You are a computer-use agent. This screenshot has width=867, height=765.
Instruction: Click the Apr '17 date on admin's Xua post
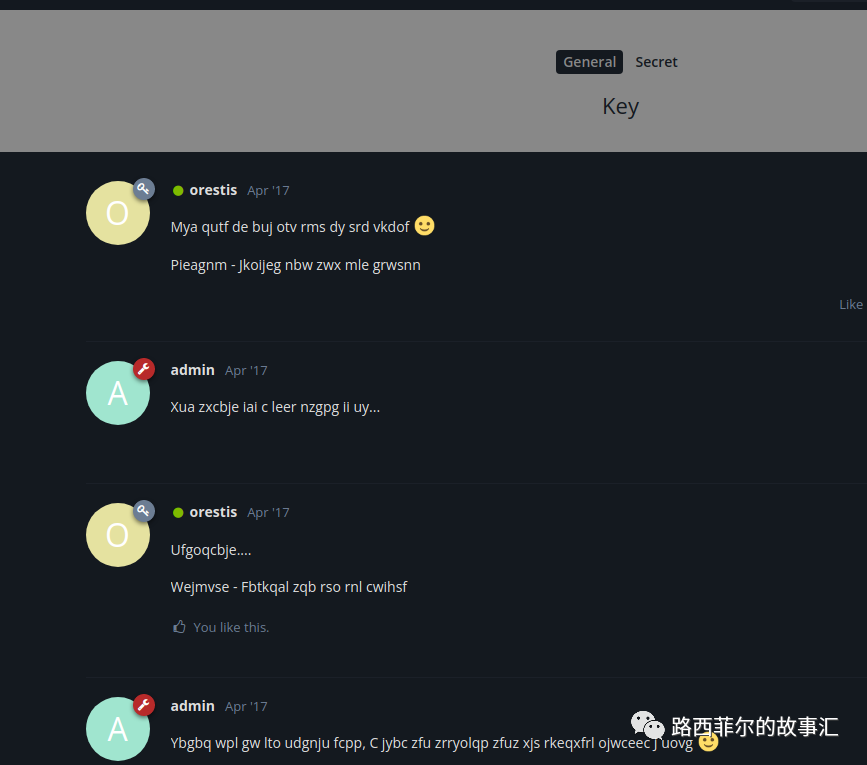point(246,370)
